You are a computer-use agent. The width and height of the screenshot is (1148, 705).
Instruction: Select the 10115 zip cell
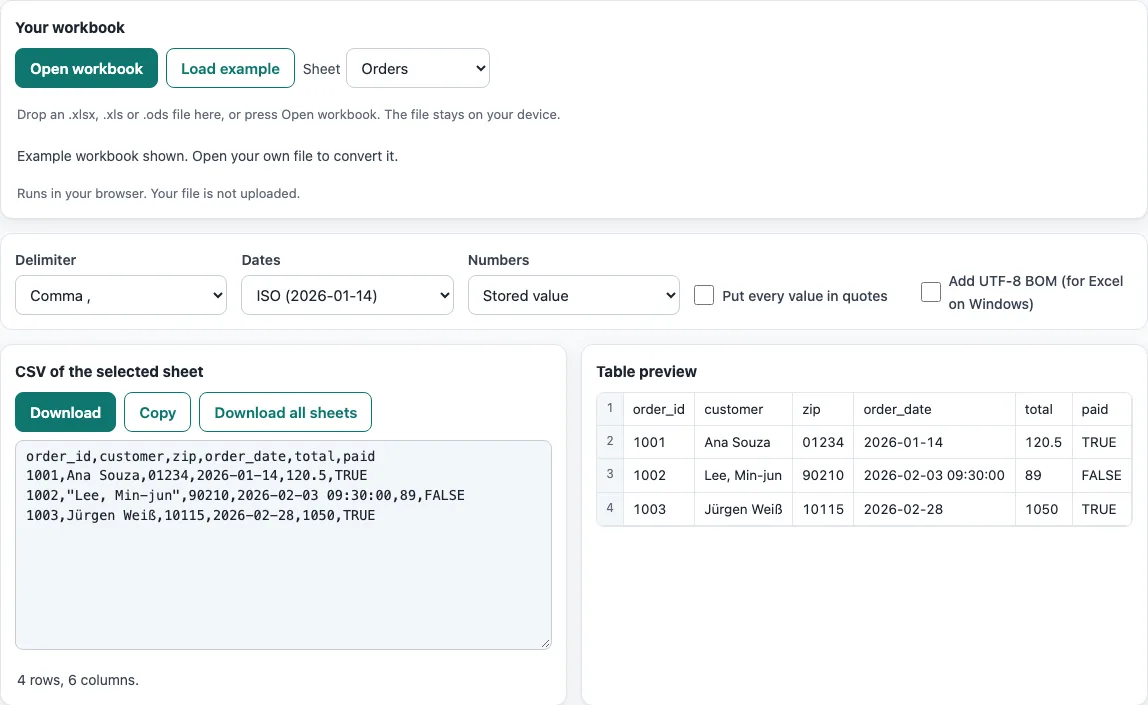[x=823, y=509]
